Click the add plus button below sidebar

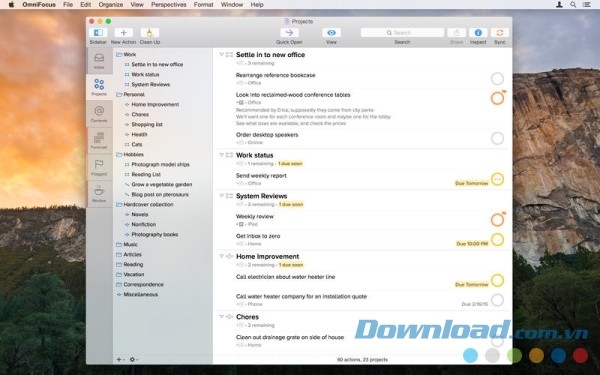pyautogui.click(x=119, y=360)
